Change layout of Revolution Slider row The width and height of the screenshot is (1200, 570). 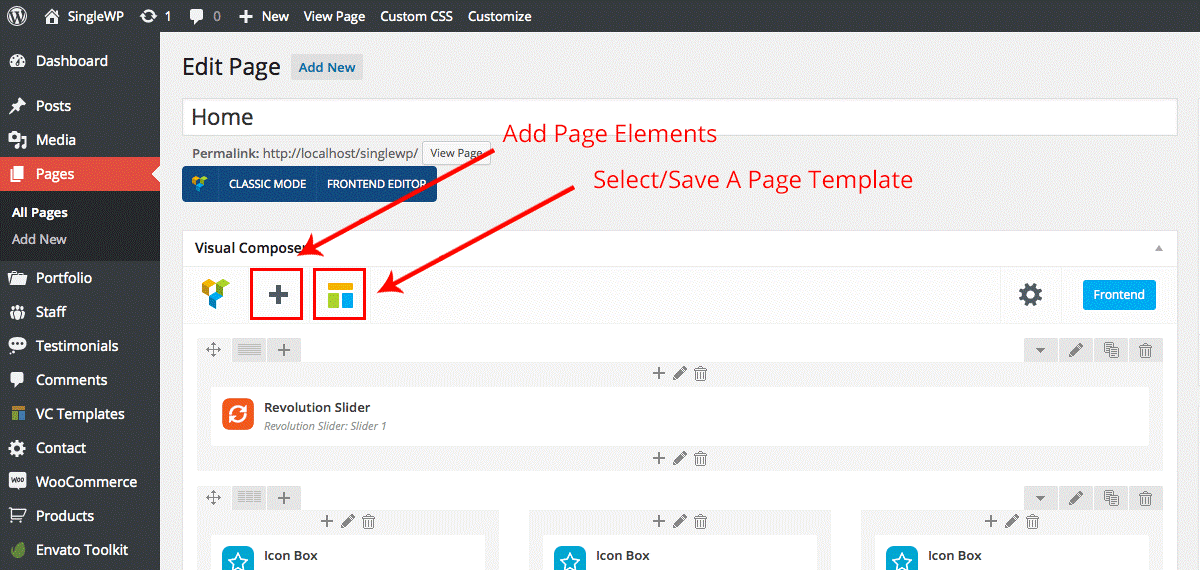(x=249, y=350)
